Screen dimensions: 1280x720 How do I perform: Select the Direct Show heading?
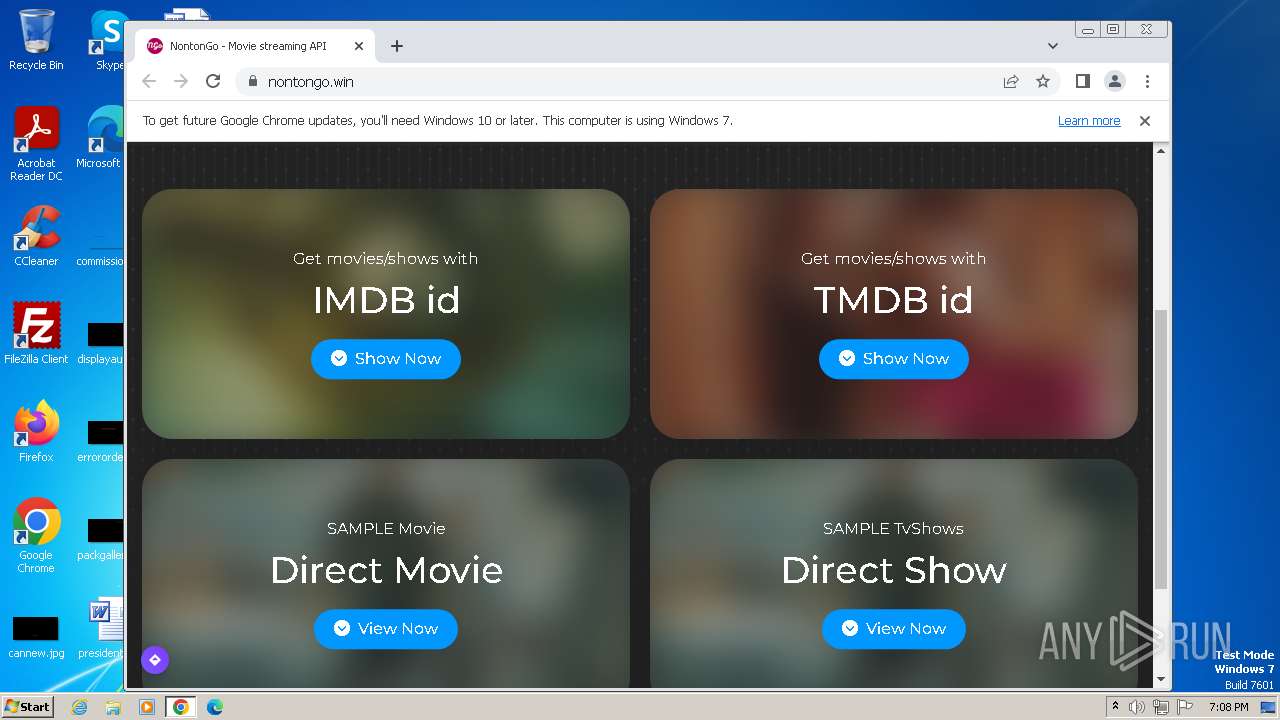[x=894, y=570]
